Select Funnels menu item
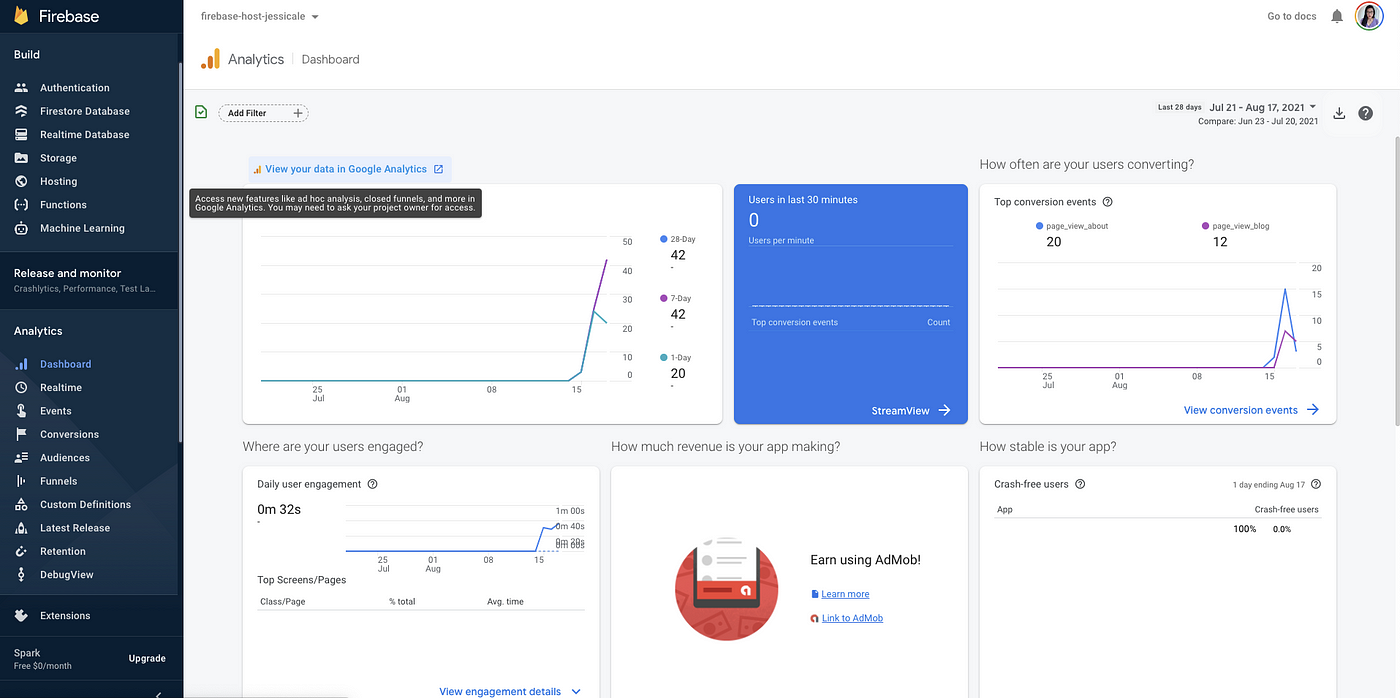The width and height of the screenshot is (1400, 698). (x=58, y=481)
